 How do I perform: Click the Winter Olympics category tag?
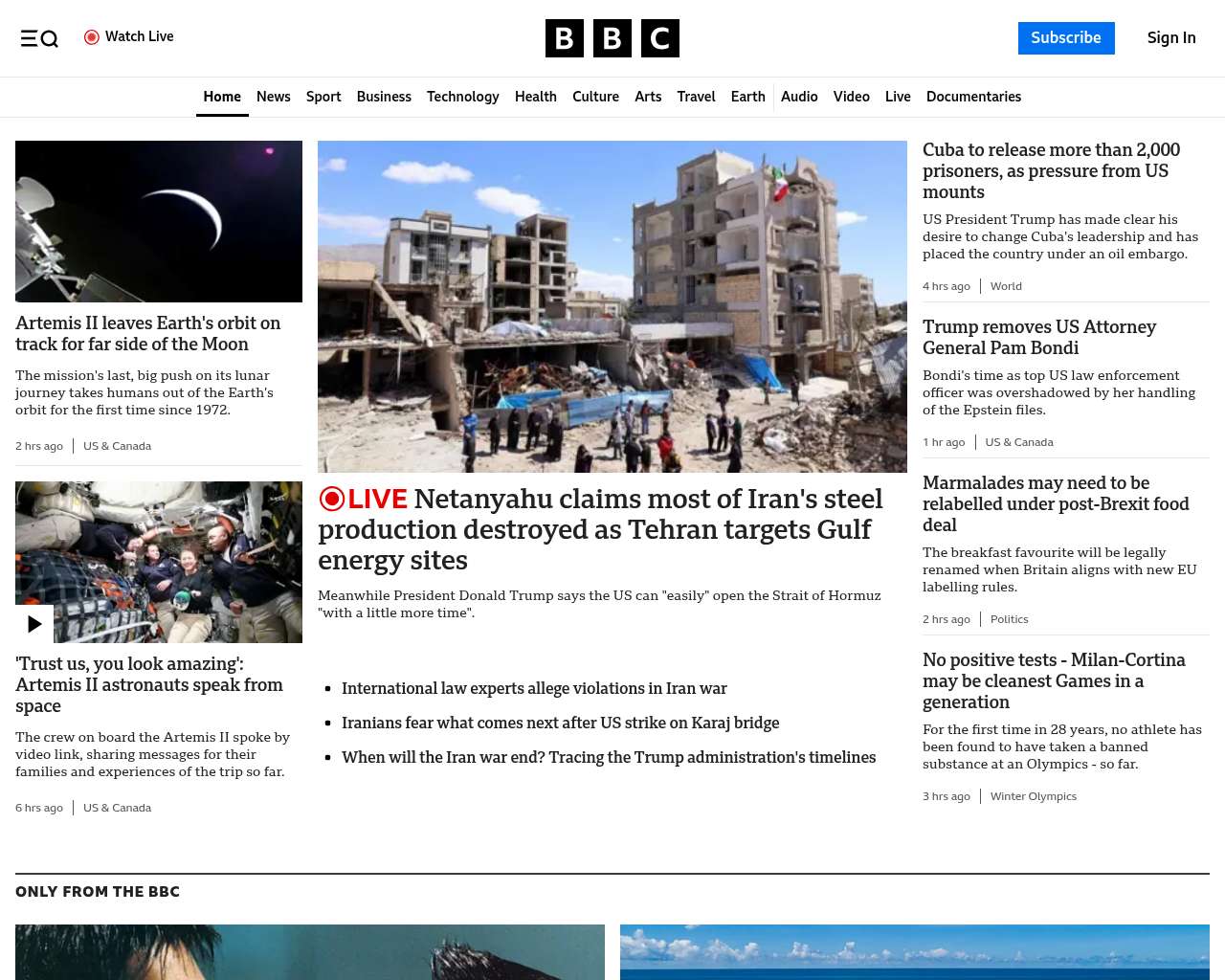click(x=1033, y=796)
